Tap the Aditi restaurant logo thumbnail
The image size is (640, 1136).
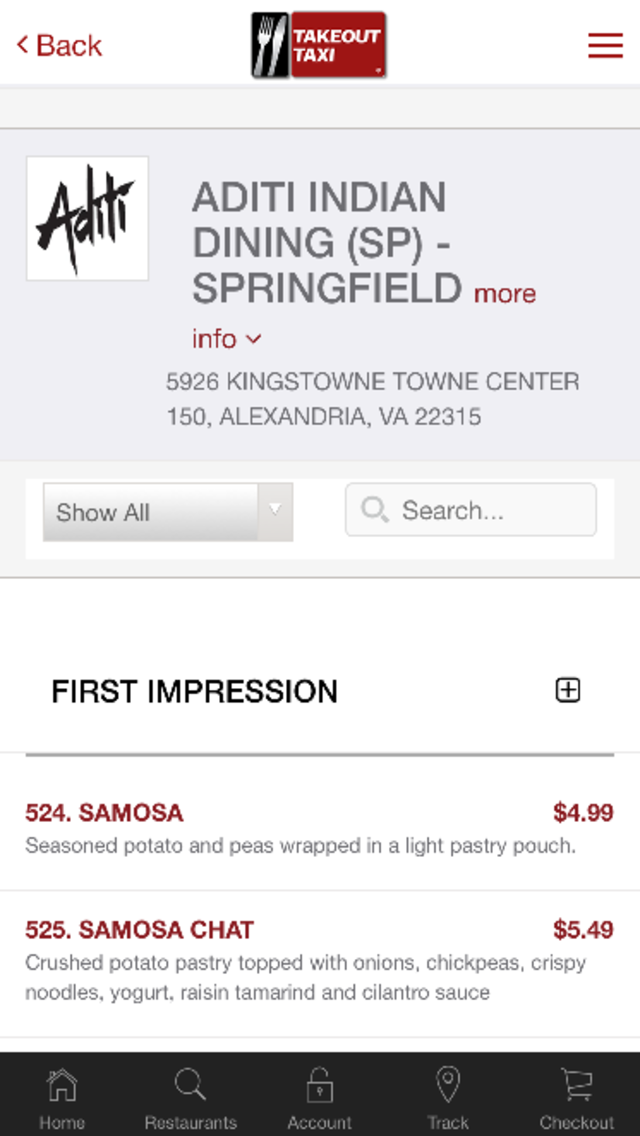(88, 218)
